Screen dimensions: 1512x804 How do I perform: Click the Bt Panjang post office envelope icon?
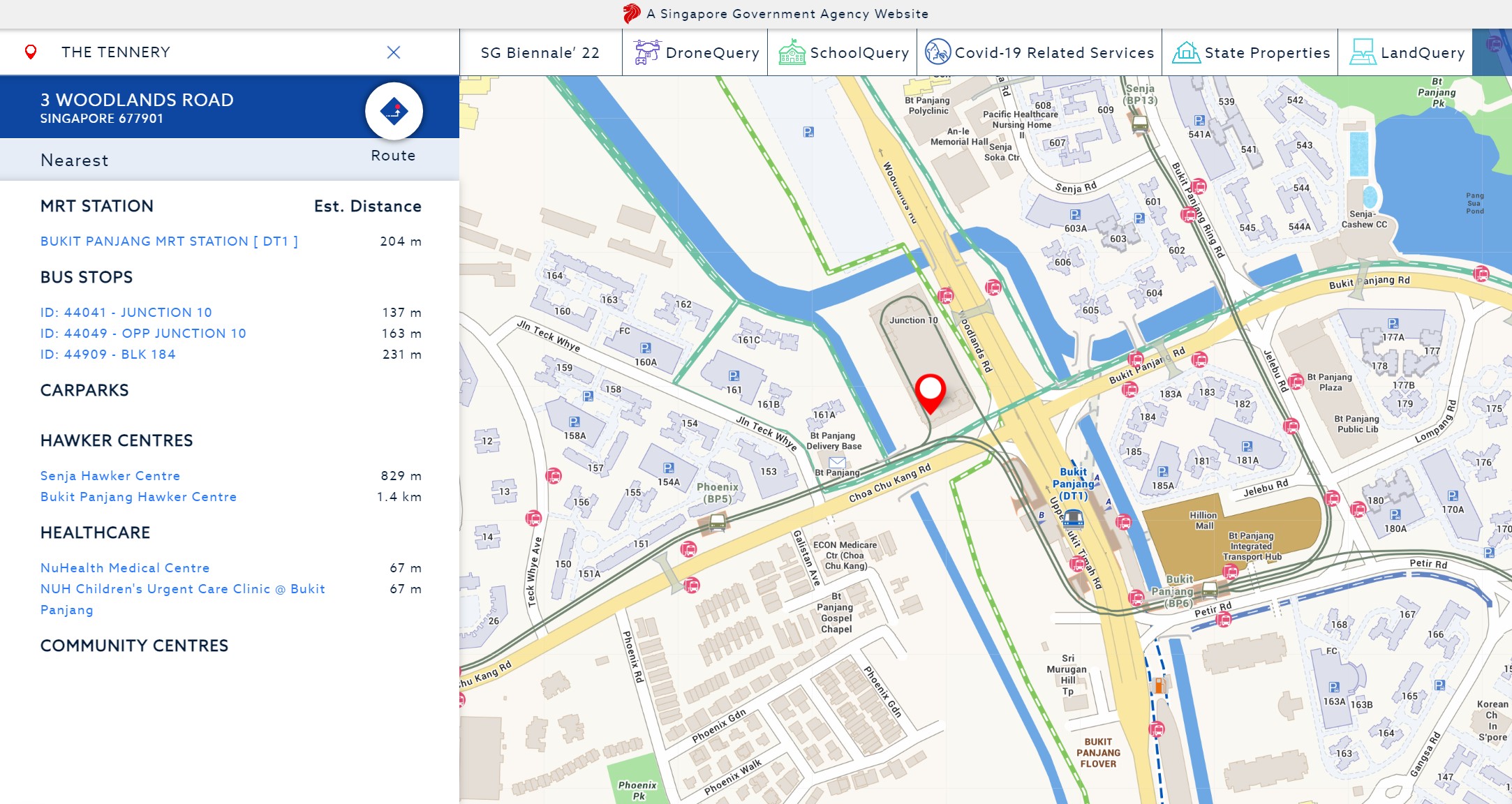coord(837,462)
